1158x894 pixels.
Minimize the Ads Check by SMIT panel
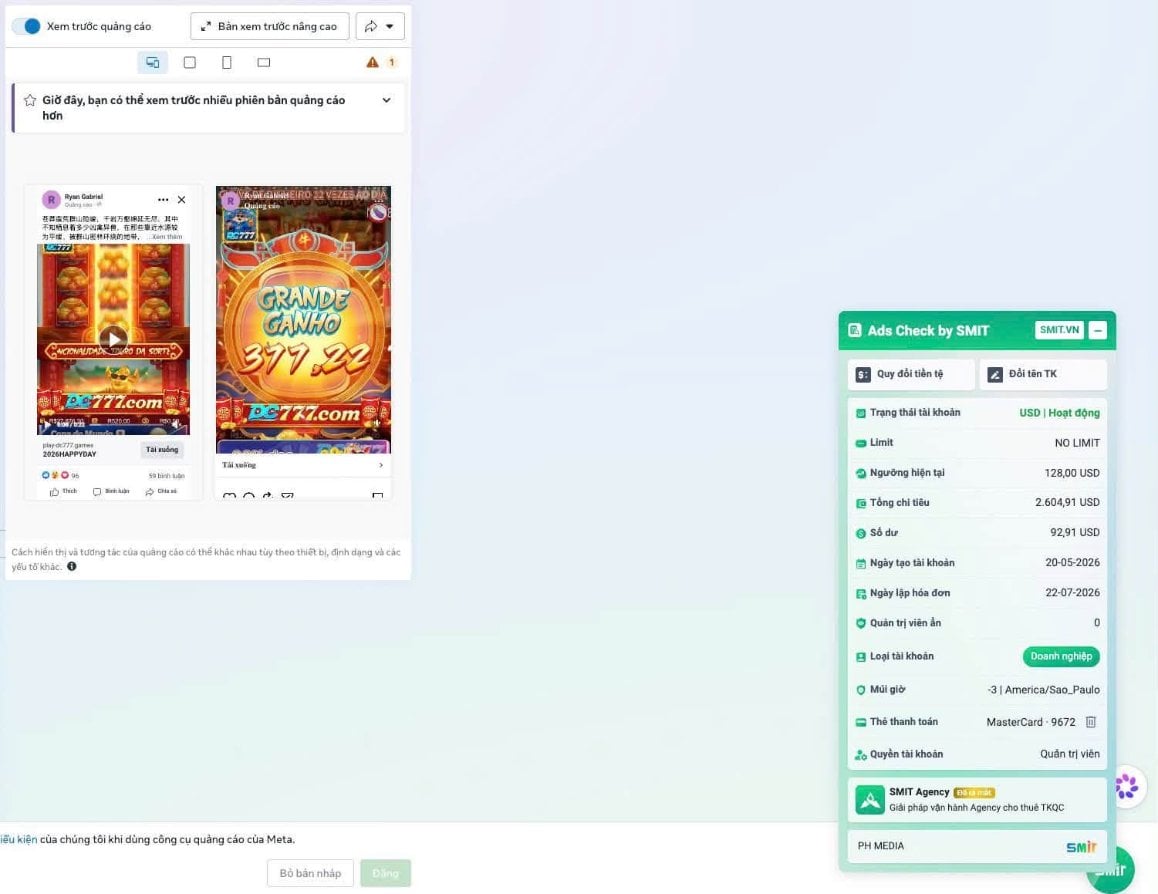(1098, 331)
